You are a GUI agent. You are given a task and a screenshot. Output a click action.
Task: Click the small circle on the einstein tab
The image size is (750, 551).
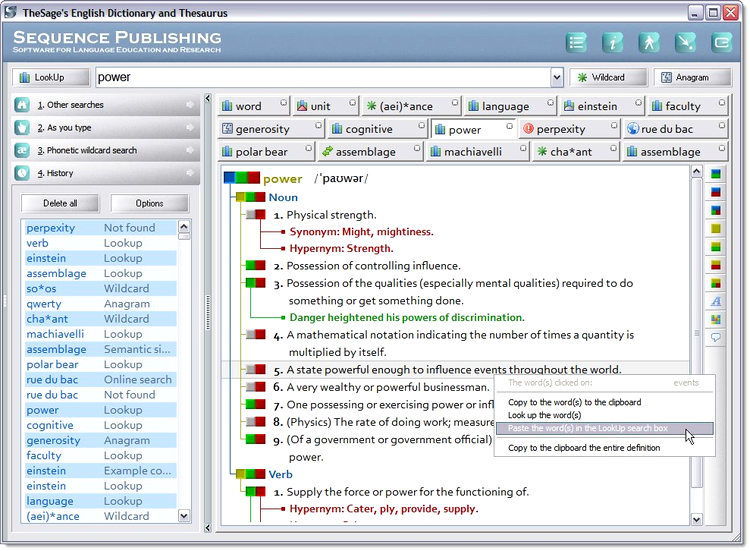636,102
